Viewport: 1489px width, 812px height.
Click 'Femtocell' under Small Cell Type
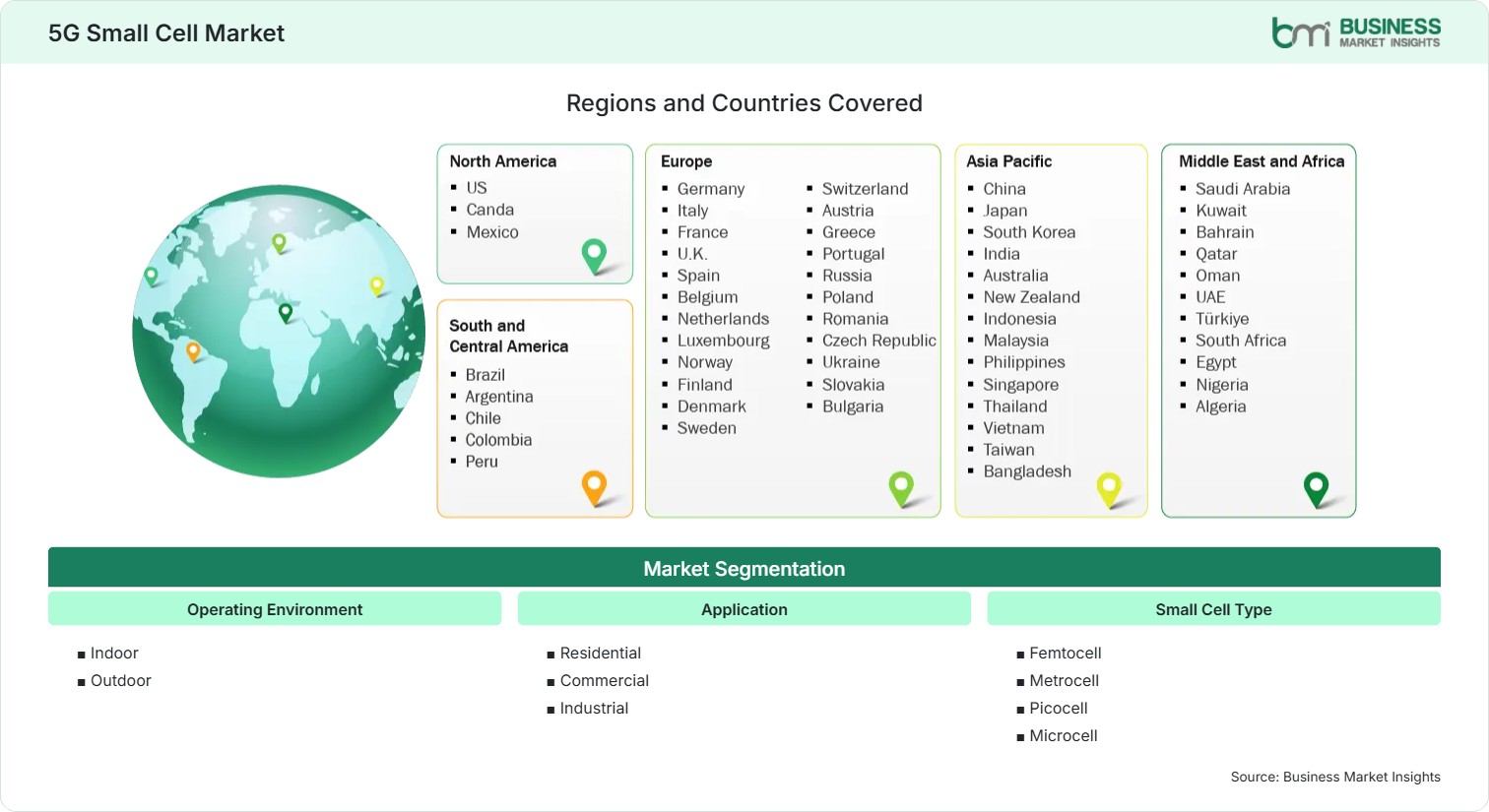tap(1066, 654)
